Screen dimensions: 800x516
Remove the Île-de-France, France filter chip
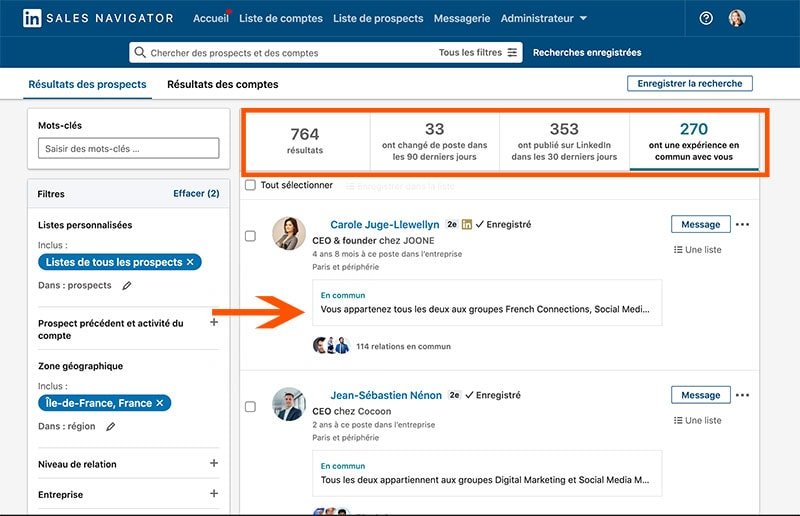click(x=160, y=403)
